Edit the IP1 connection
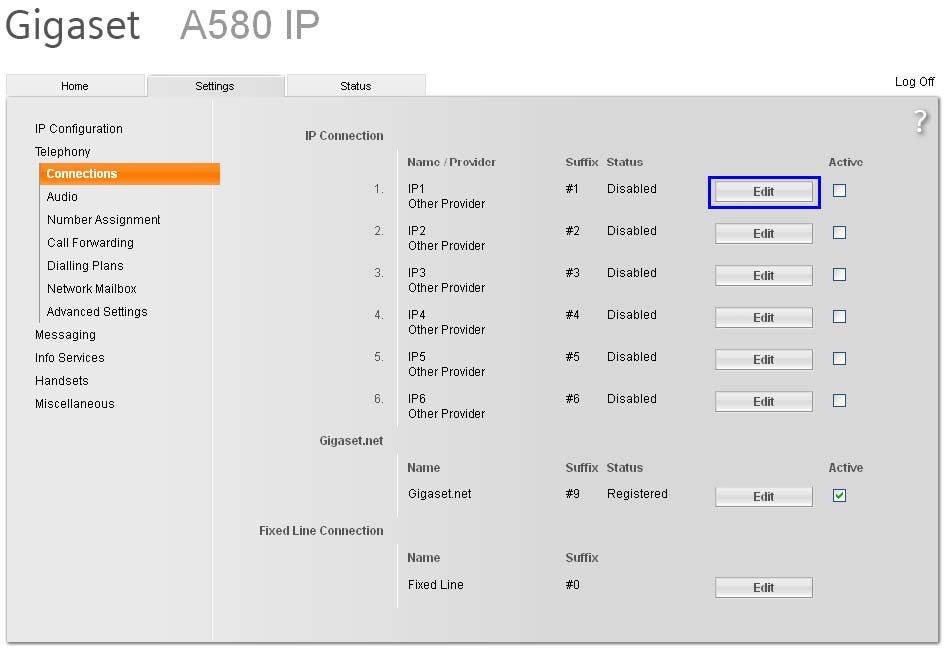The width and height of the screenshot is (948, 649). pos(764,192)
